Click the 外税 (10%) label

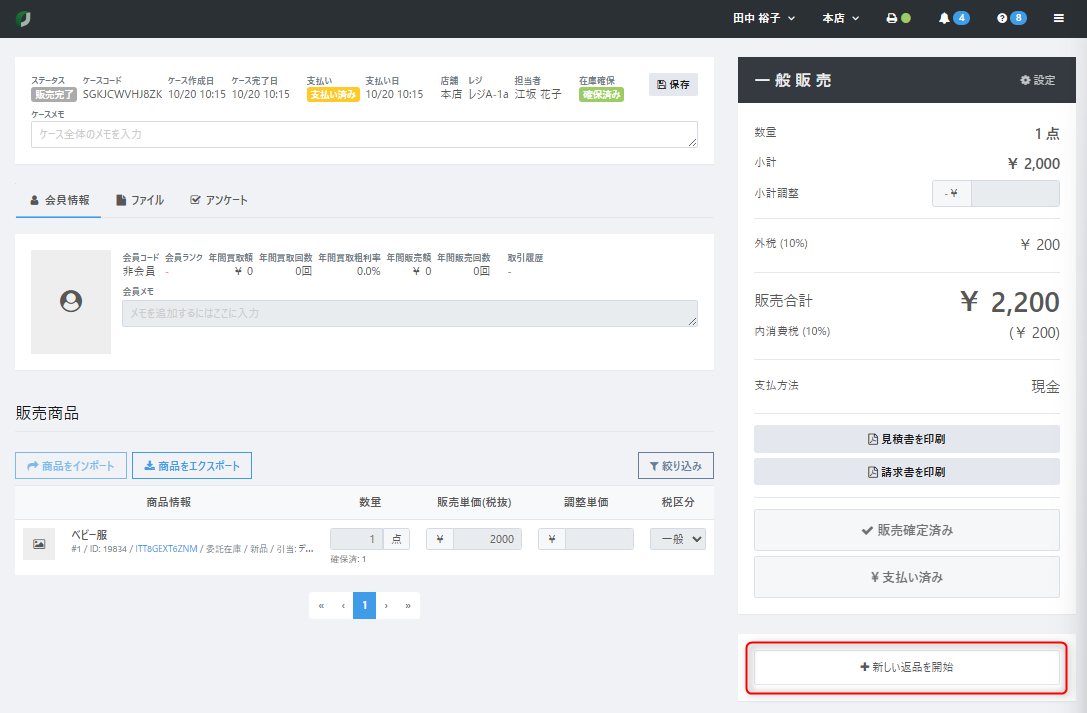781,243
